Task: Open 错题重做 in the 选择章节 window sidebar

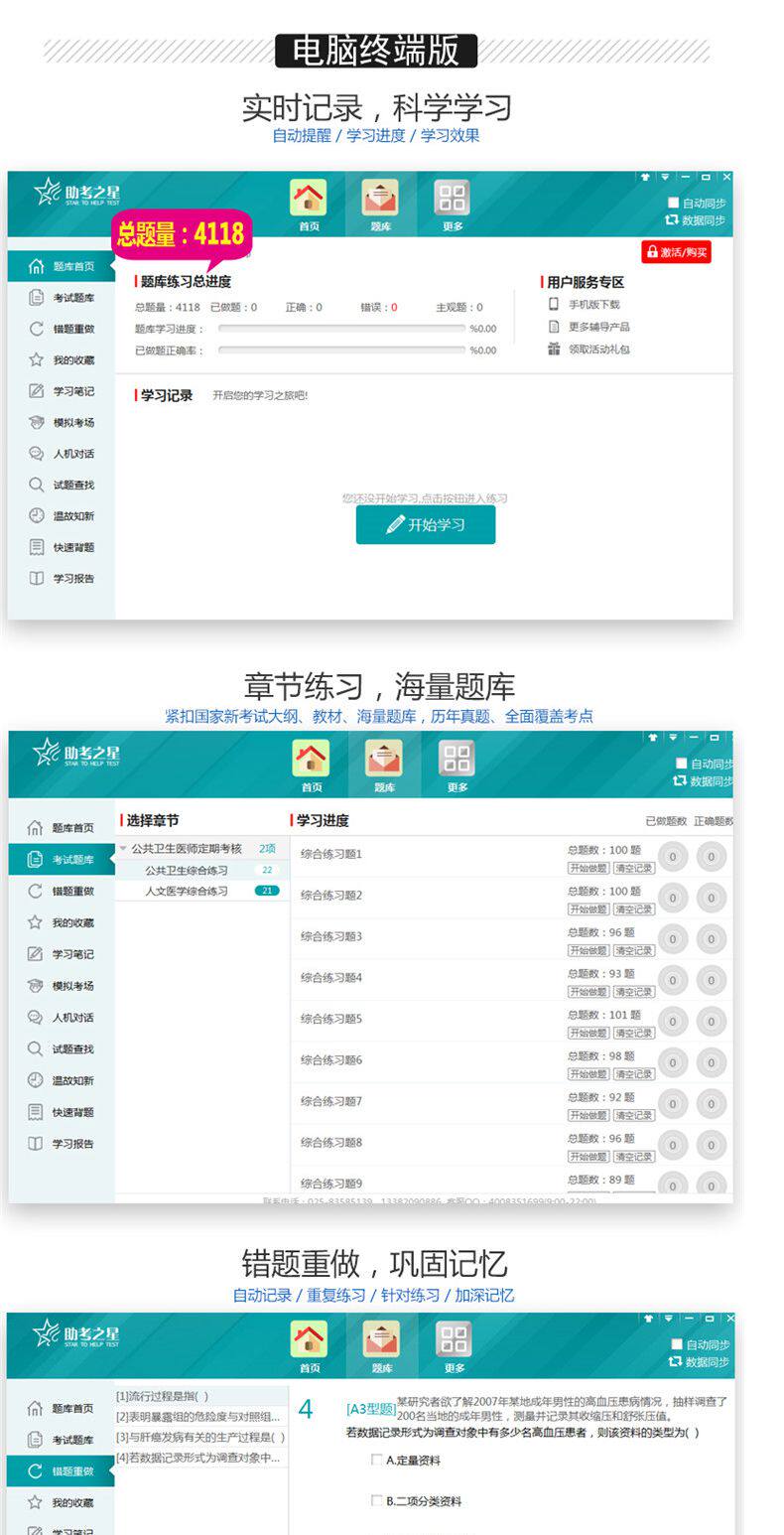Action: (62, 891)
